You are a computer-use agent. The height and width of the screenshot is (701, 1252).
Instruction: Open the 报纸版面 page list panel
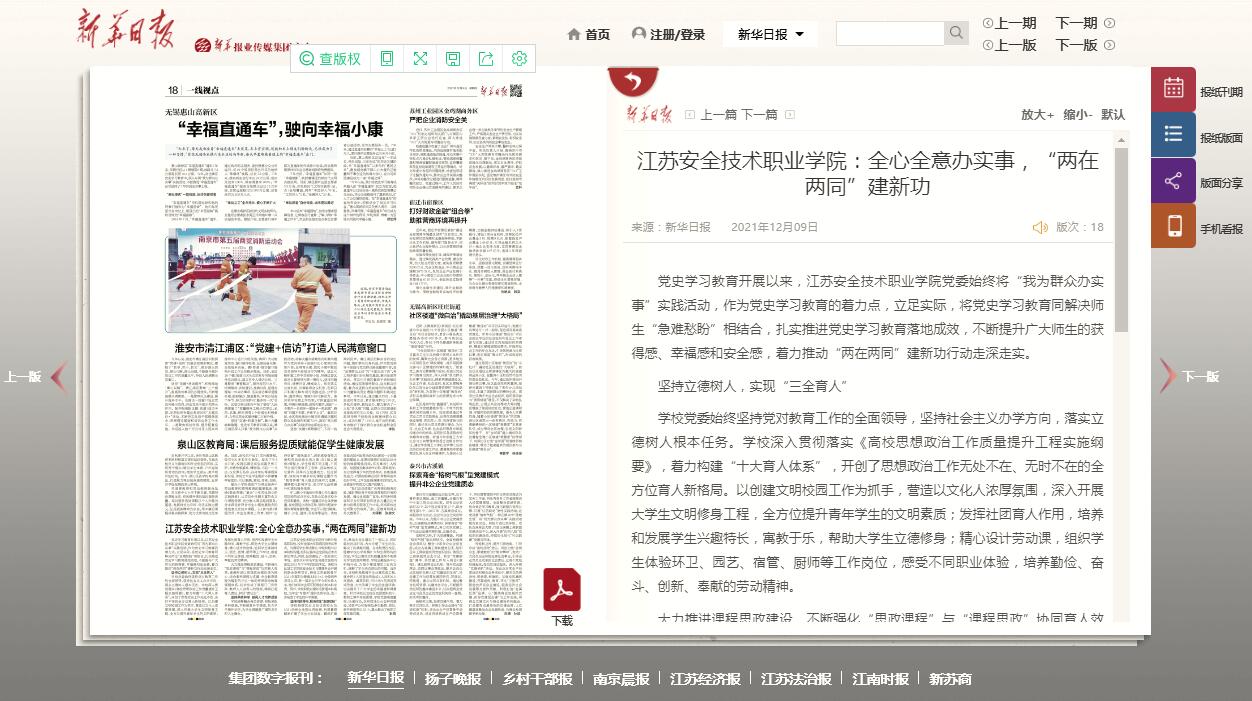[1173, 135]
